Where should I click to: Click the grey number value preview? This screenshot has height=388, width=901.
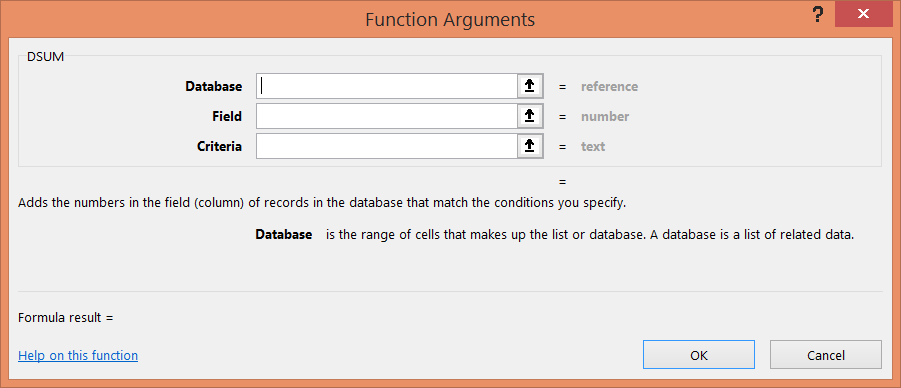[605, 116]
